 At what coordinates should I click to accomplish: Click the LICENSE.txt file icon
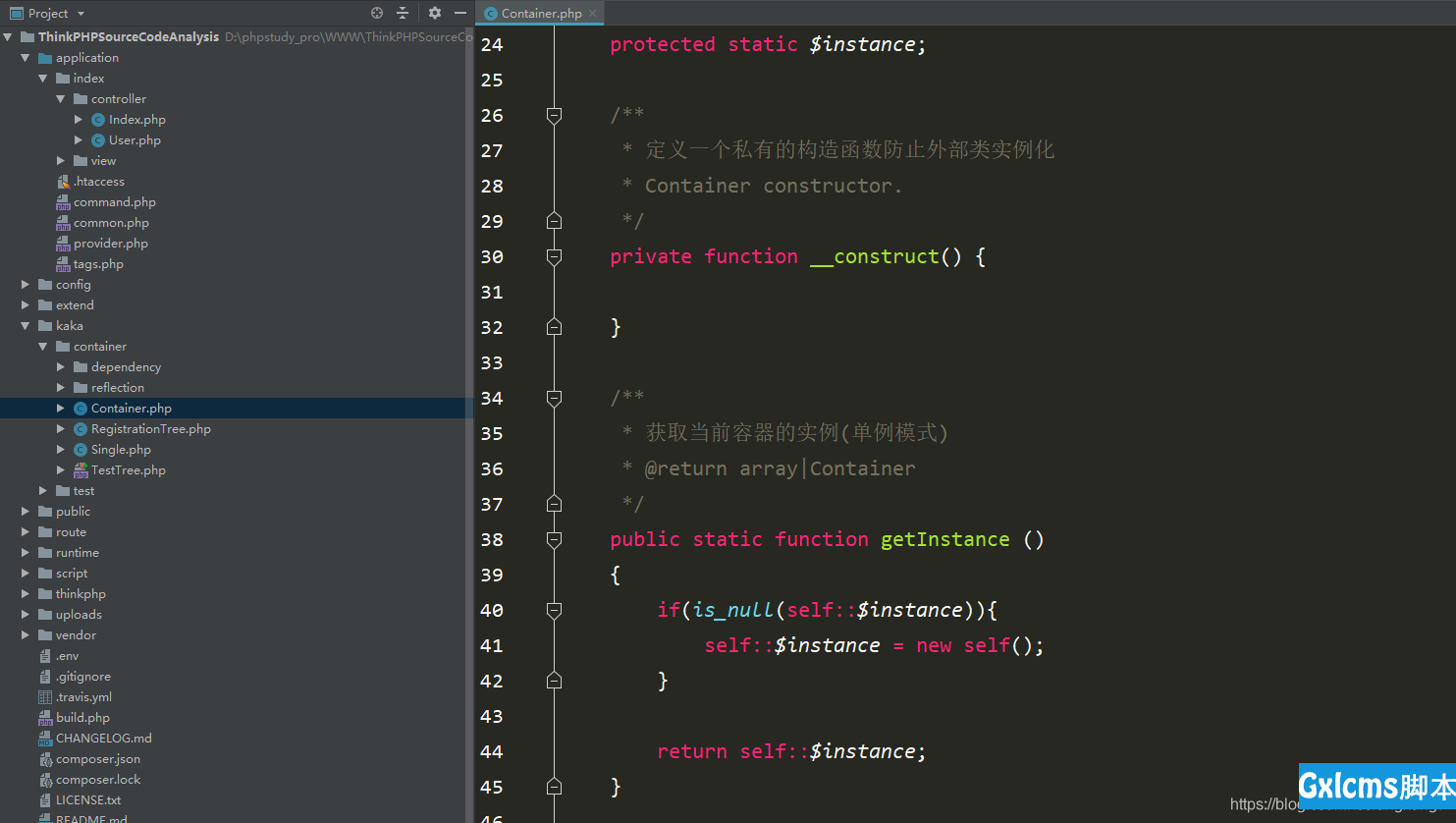(45, 800)
